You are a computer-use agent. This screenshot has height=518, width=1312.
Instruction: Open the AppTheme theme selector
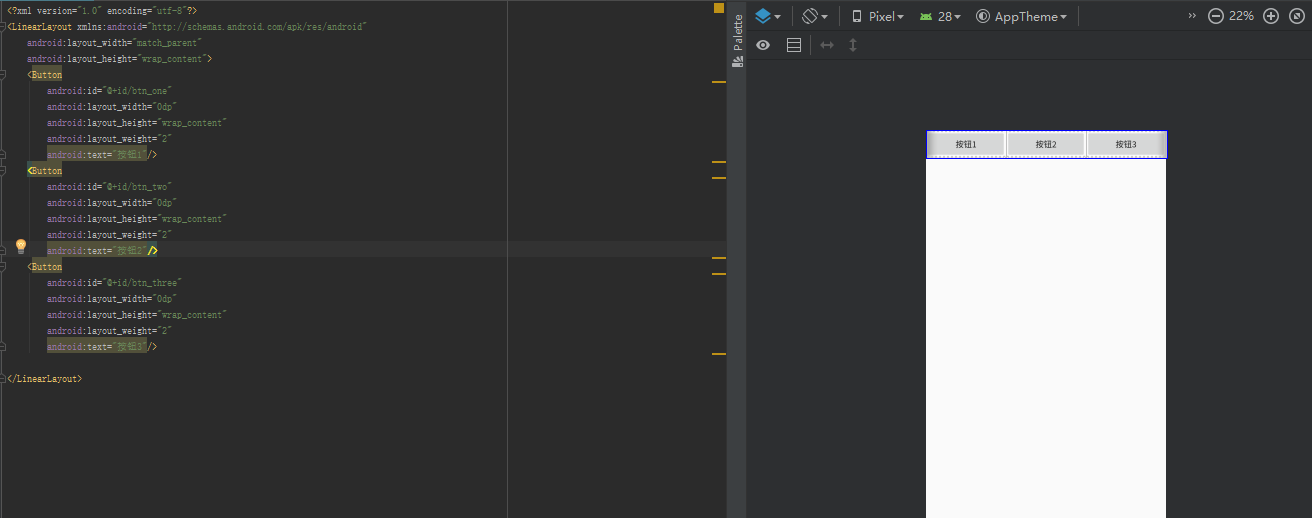(x=1022, y=16)
